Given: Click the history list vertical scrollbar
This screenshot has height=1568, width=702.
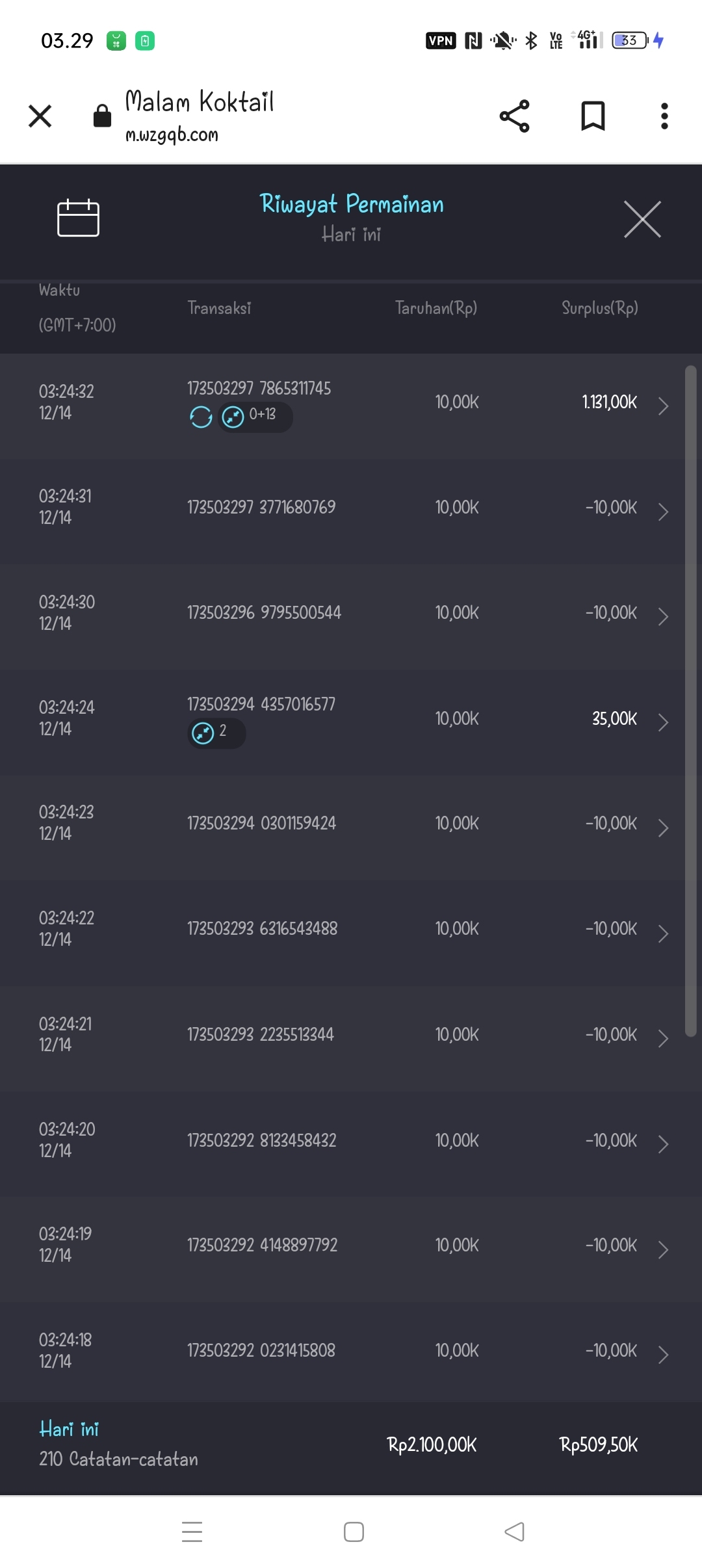Looking at the screenshot, I should (x=690, y=701).
